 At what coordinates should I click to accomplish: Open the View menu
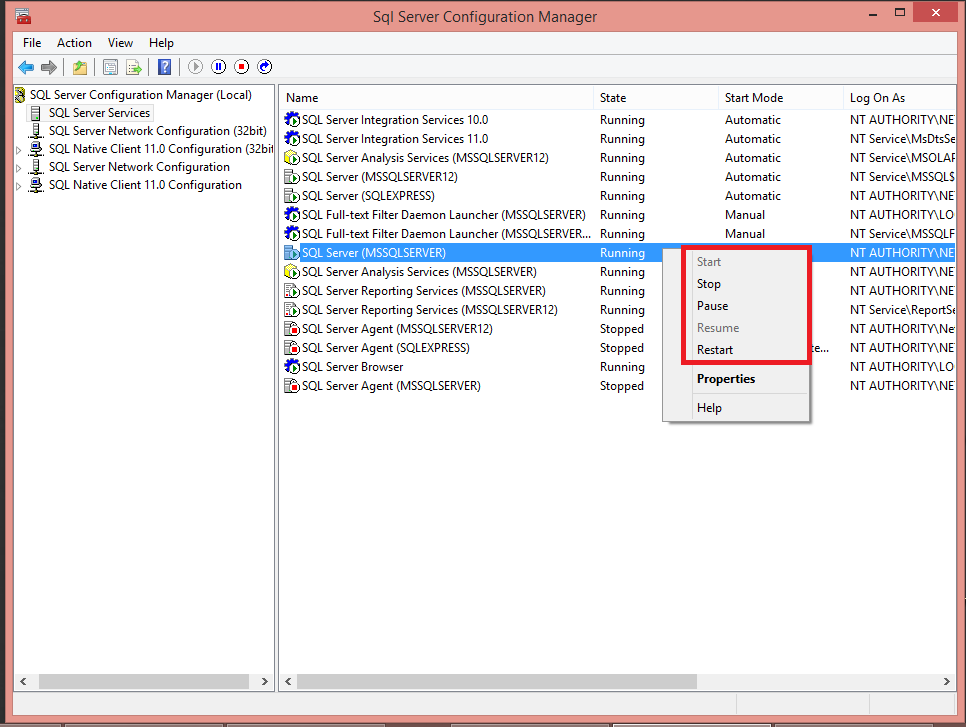coord(120,43)
